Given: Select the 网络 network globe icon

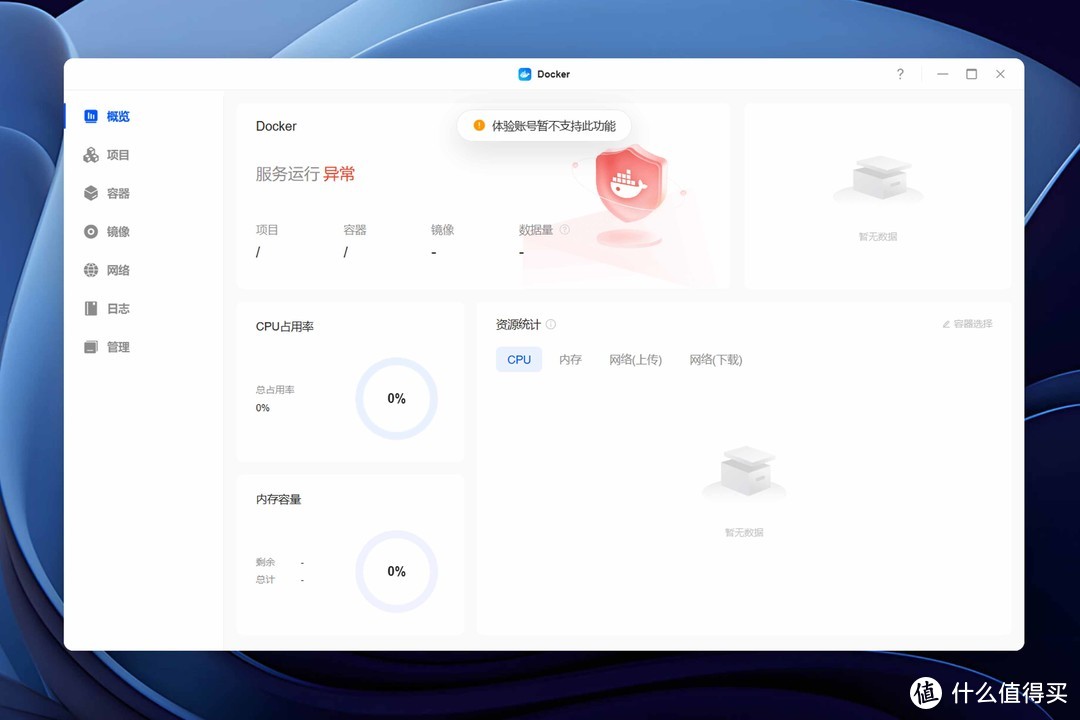Looking at the screenshot, I should click(x=92, y=270).
